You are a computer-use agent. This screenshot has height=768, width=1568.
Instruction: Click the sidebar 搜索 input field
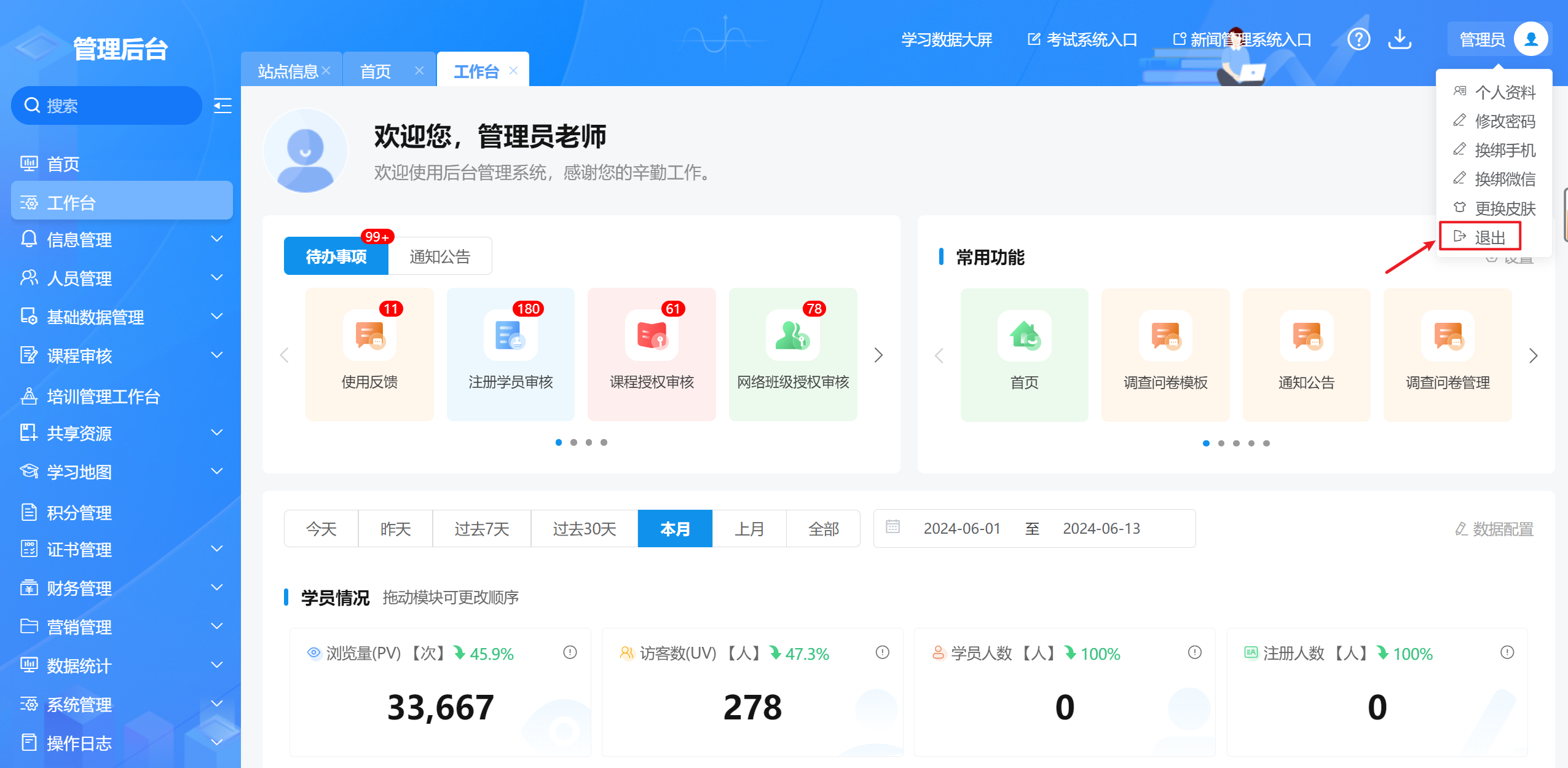[117, 106]
